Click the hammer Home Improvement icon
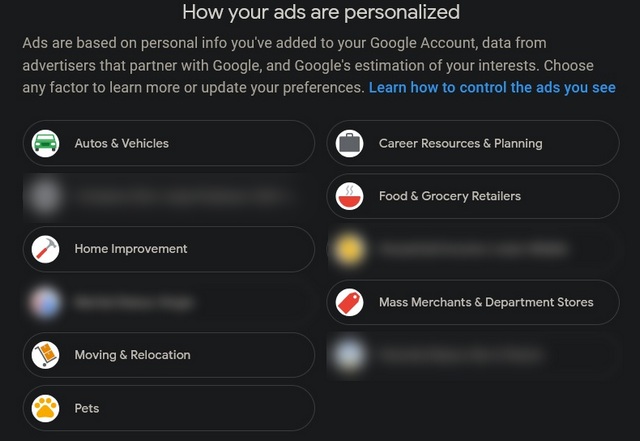Image resolution: width=640 pixels, height=441 pixels. coord(45,249)
